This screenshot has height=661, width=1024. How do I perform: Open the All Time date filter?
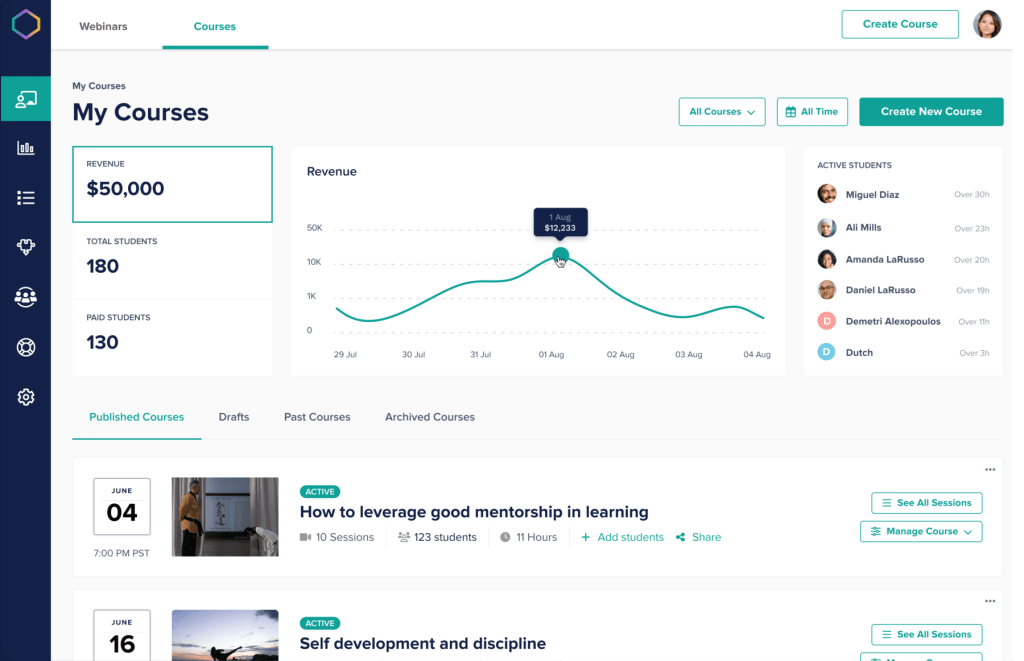(x=812, y=112)
